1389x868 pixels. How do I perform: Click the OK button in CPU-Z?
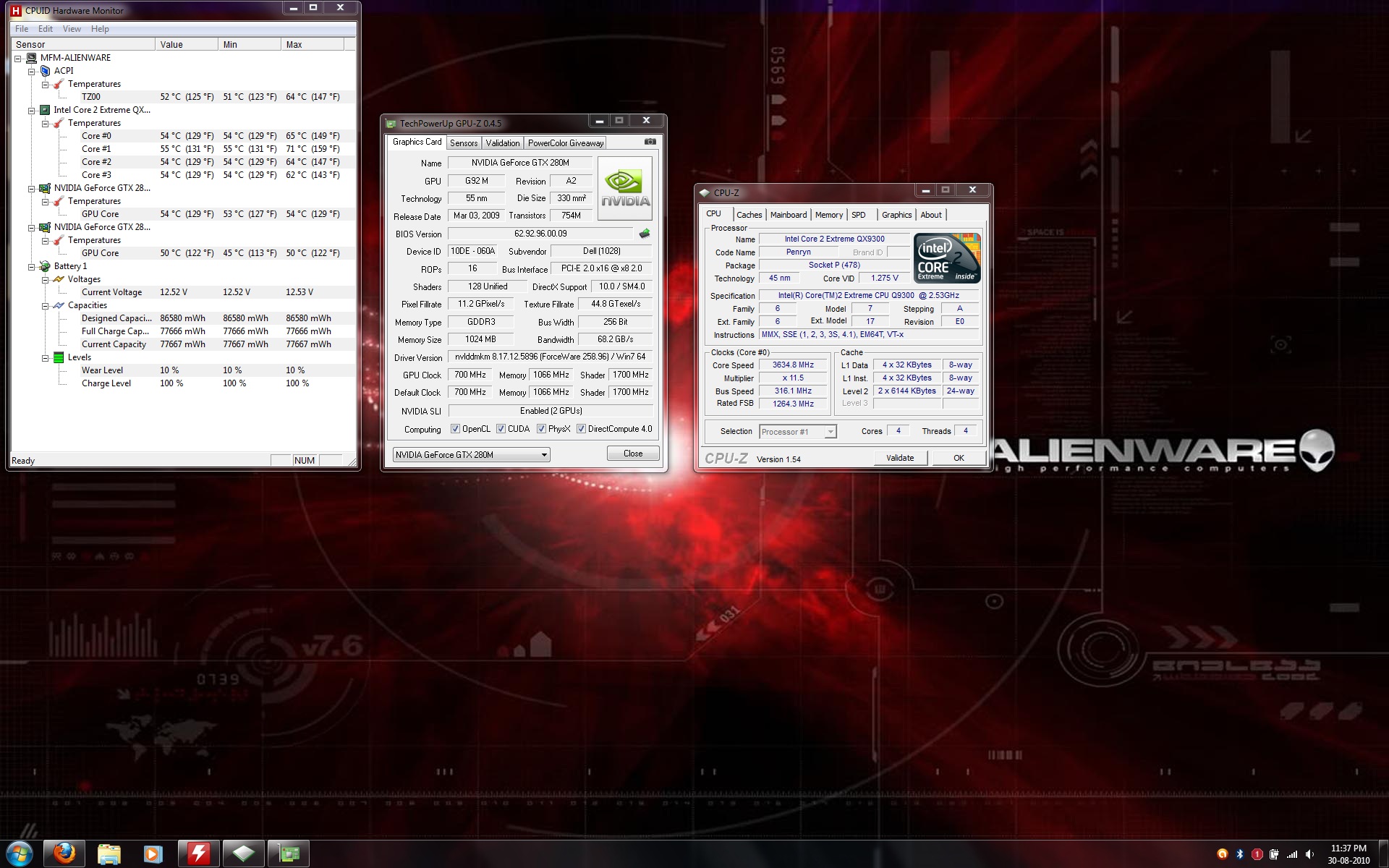[x=959, y=458]
